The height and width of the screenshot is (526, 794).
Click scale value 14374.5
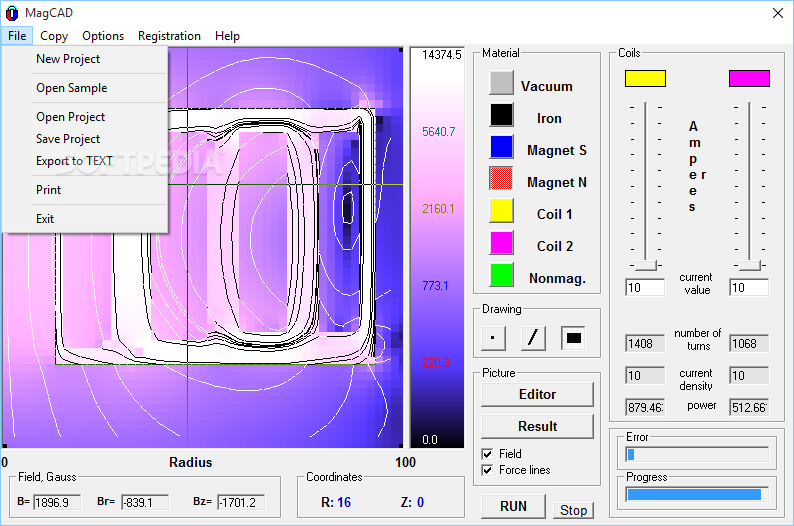[x=442, y=55]
